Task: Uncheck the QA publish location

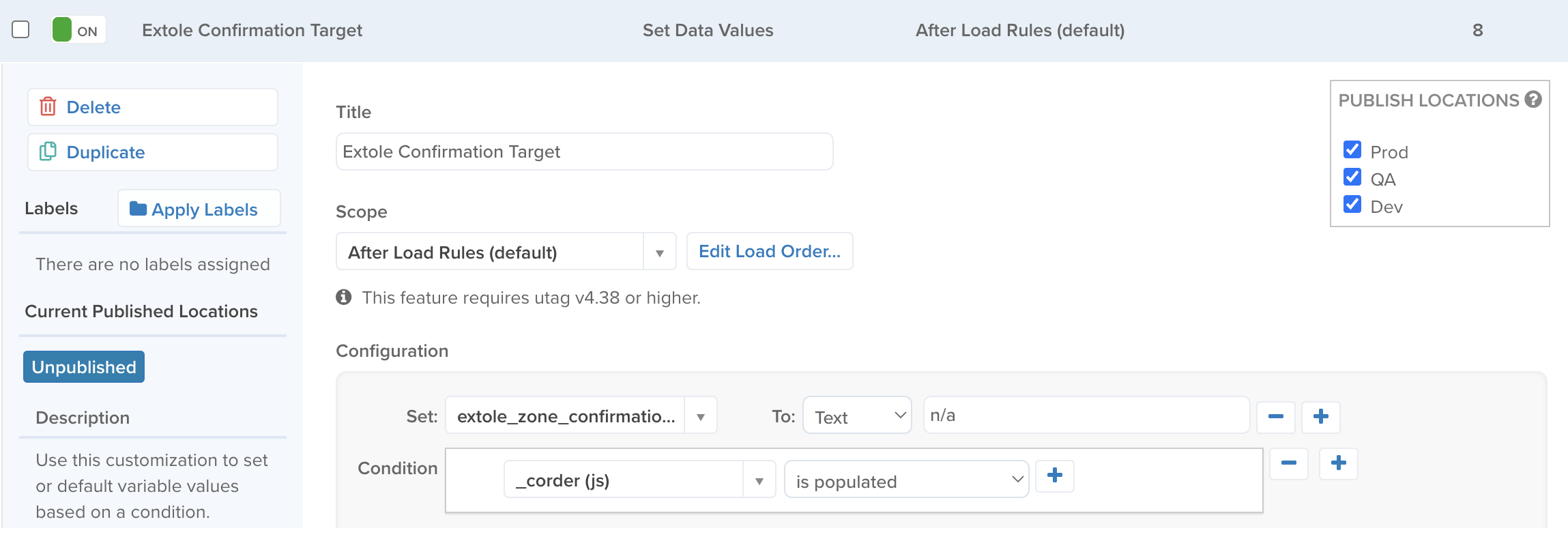Action: (1352, 177)
